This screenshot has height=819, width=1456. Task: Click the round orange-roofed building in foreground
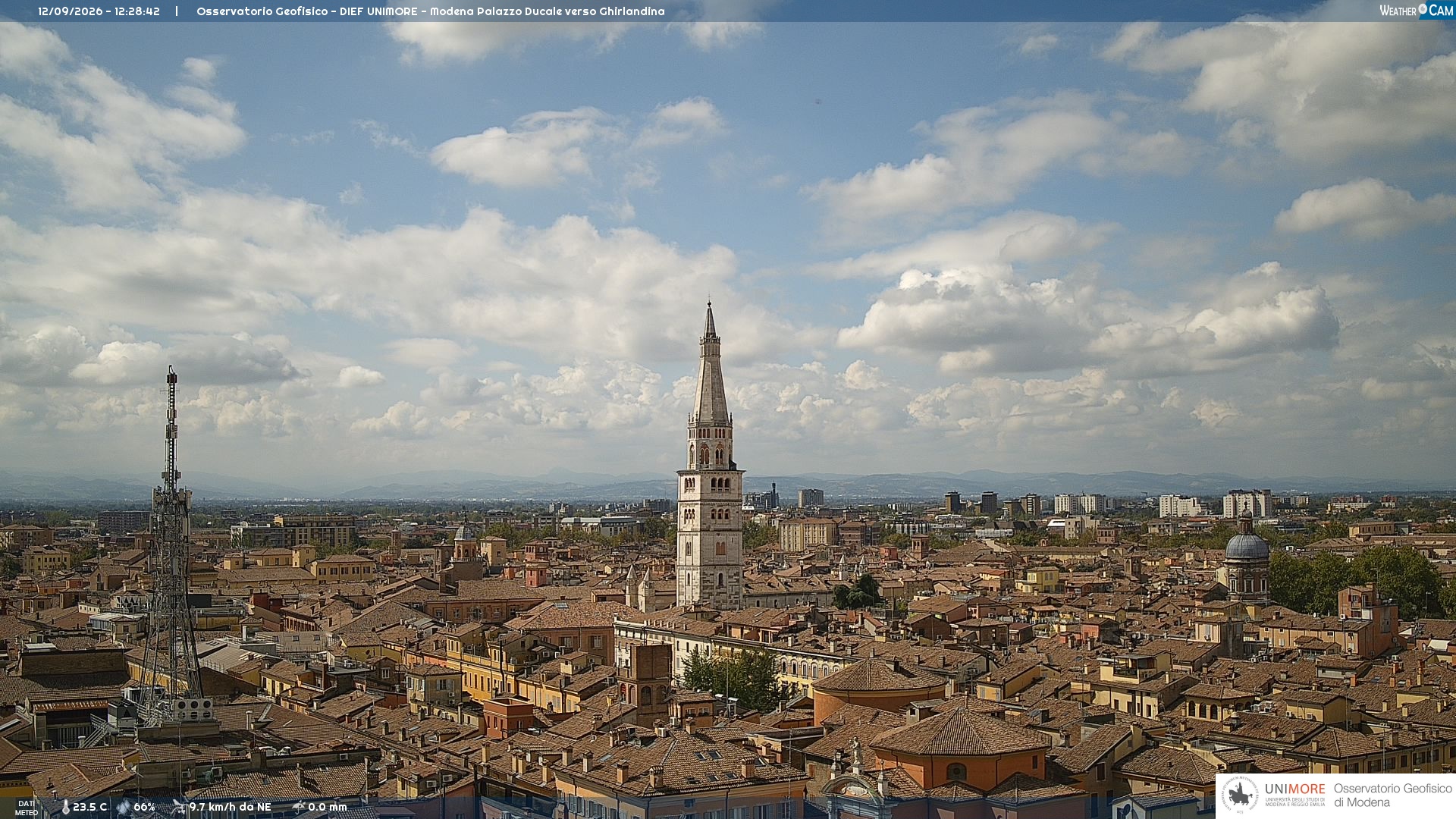[879, 688]
